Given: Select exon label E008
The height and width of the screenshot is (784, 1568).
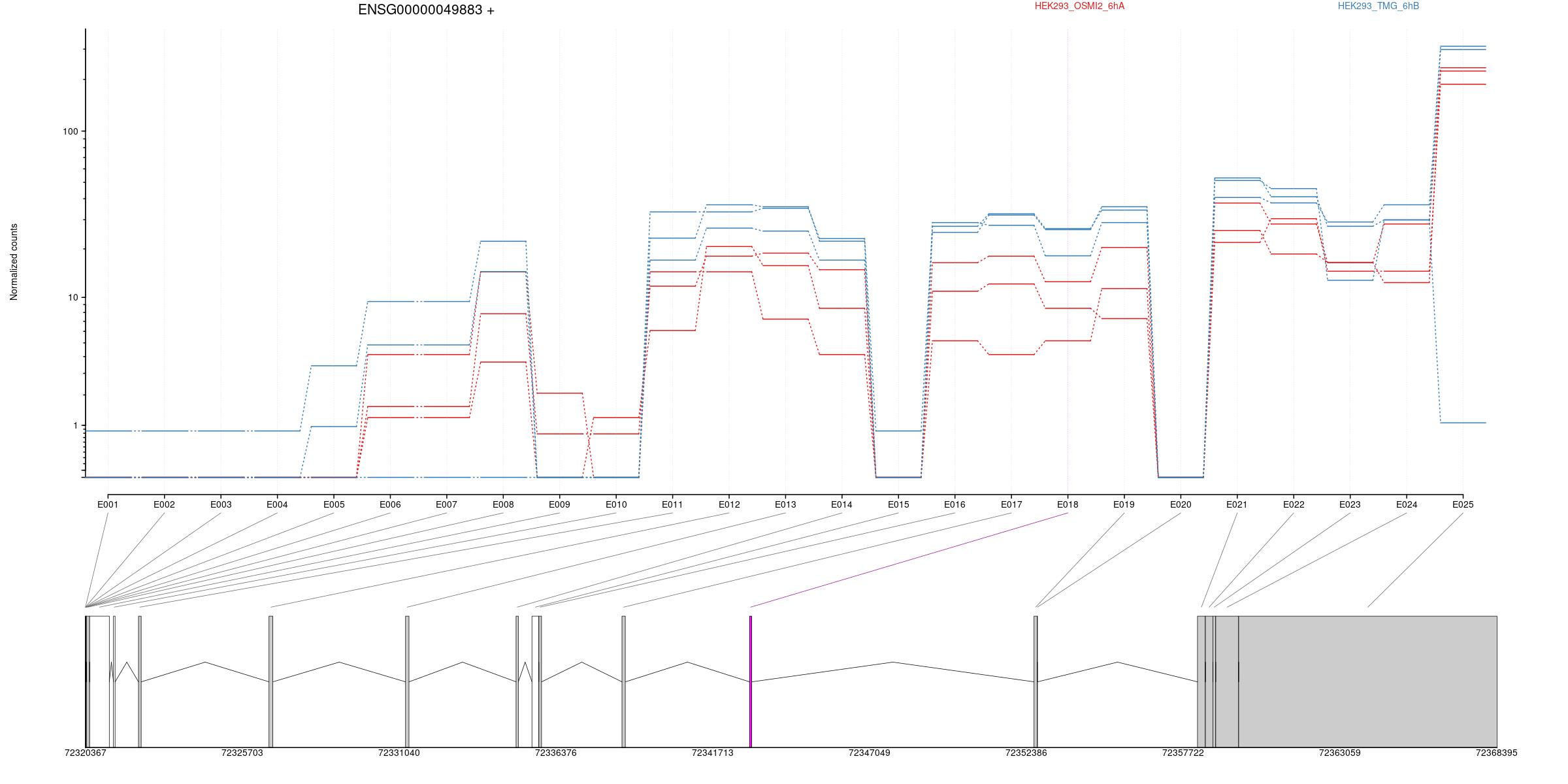Looking at the screenshot, I should [503, 504].
